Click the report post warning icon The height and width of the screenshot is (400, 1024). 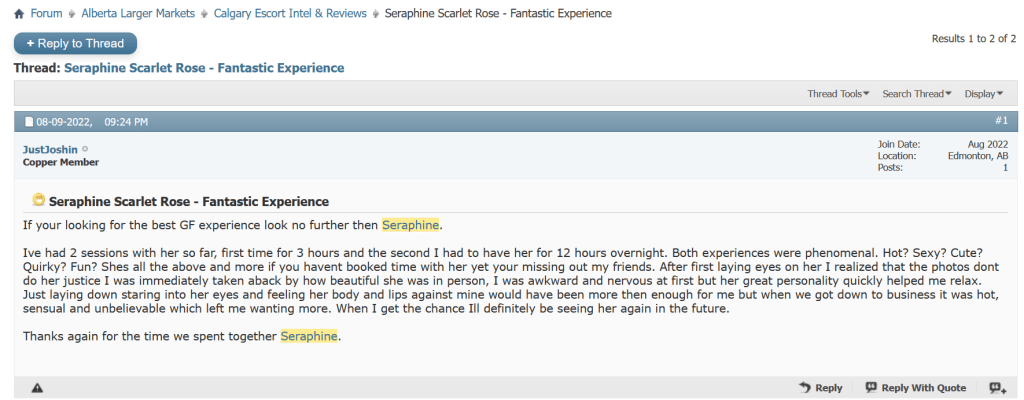(x=37, y=388)
